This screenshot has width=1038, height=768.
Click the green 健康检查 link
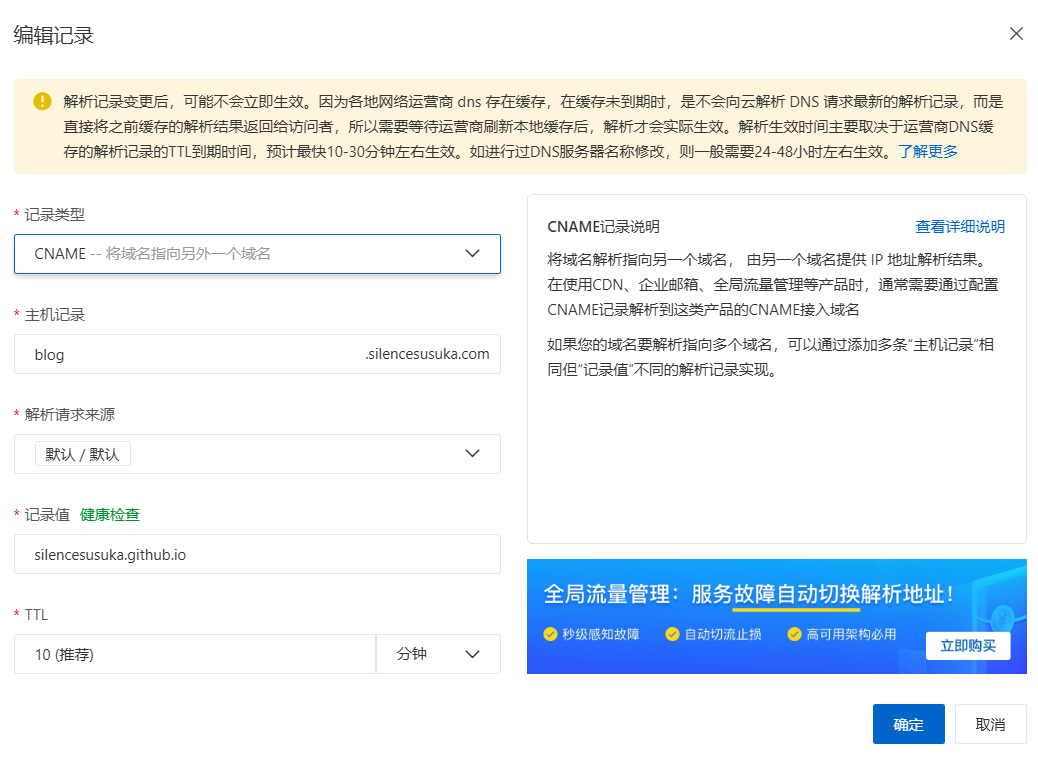pyautogui.click(x=110, y=515)
